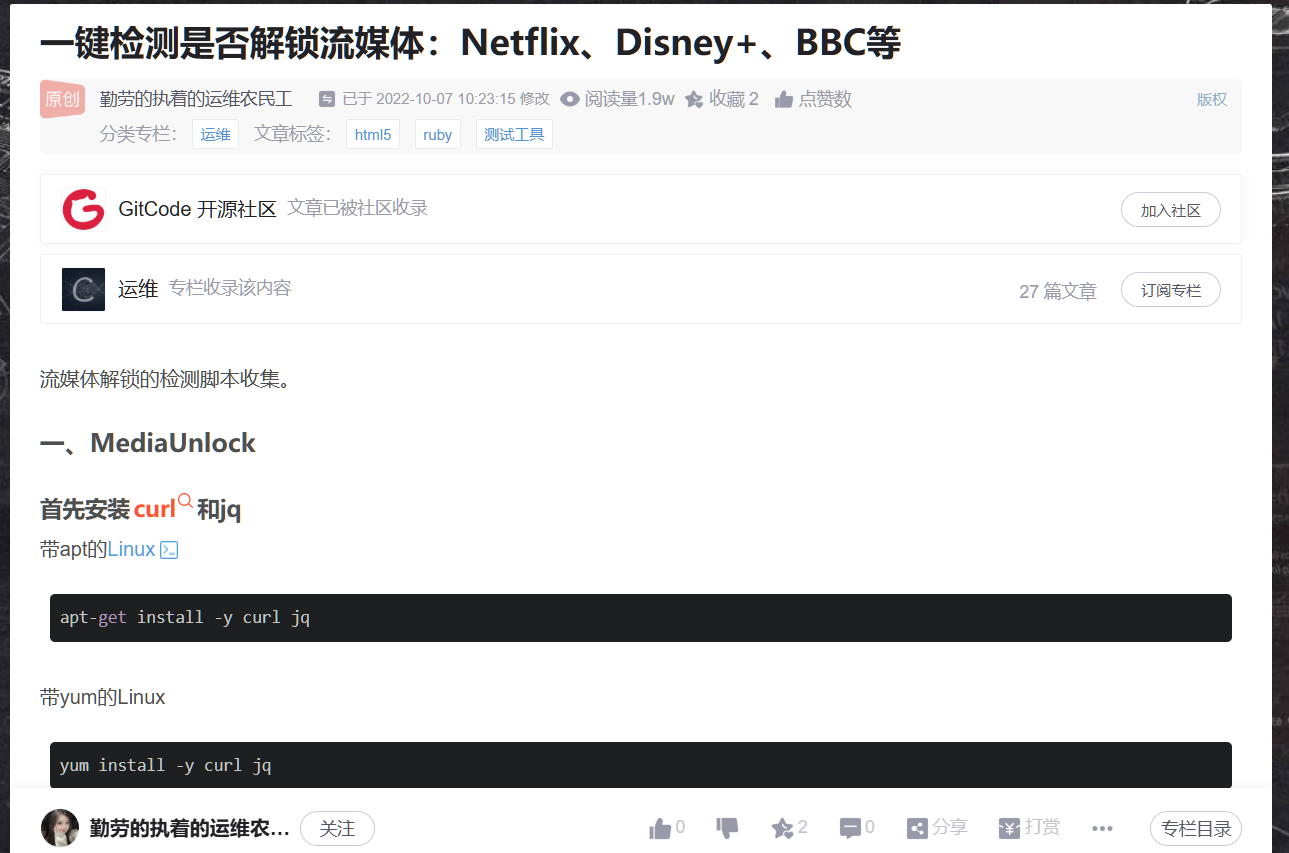Favorite the article with bottom star icon

click(x=782, y=828)
